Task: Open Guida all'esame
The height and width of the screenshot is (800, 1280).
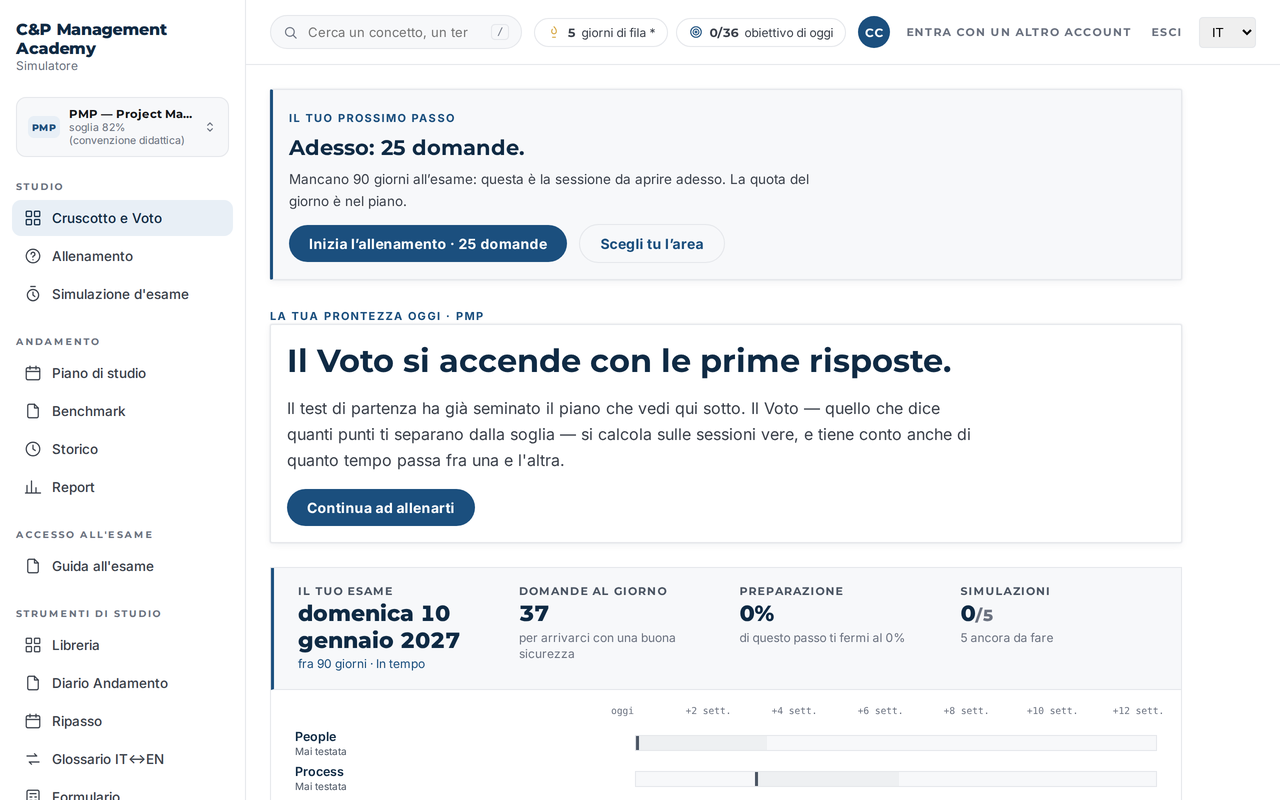Action: pyautogui.click(x=122, y=566)
